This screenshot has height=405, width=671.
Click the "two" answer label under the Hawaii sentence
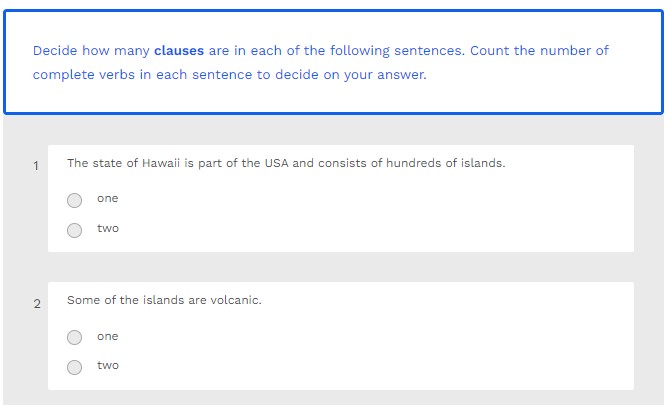pyautogui.click(x=107, y=228)
